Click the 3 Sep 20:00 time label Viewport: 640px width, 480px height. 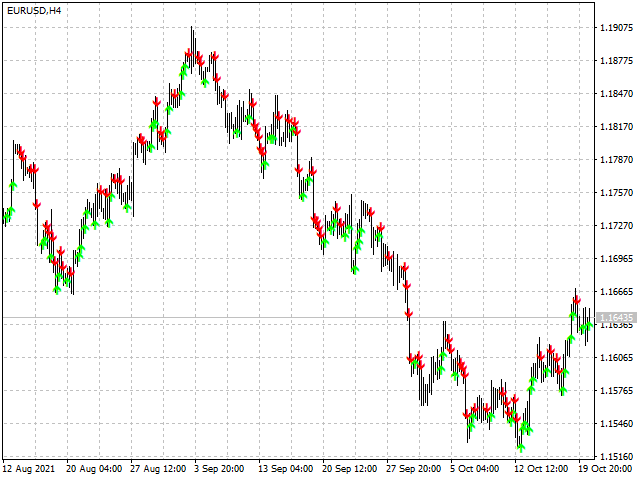pos(219,469)
